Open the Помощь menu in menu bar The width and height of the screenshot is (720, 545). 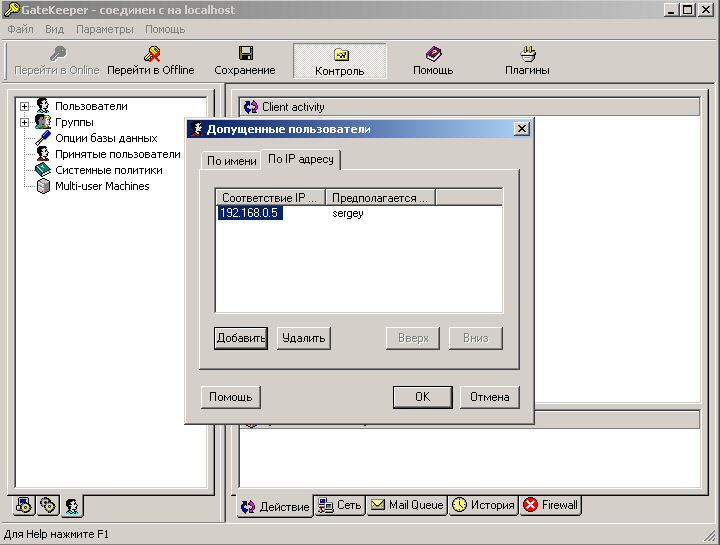click(165, 29)
